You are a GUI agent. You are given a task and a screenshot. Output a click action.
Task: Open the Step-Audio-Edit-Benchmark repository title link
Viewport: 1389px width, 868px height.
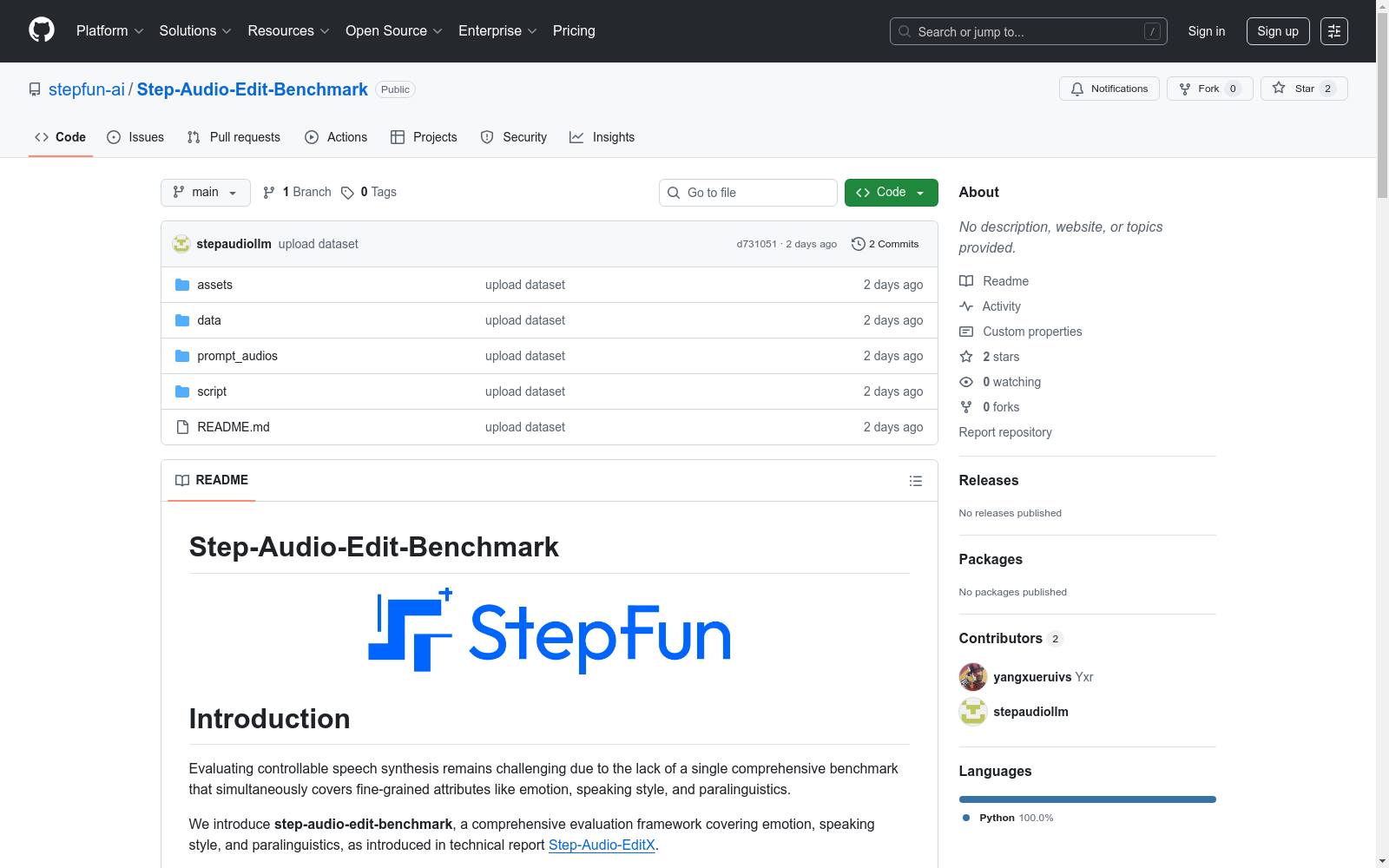tap(253, 89)
